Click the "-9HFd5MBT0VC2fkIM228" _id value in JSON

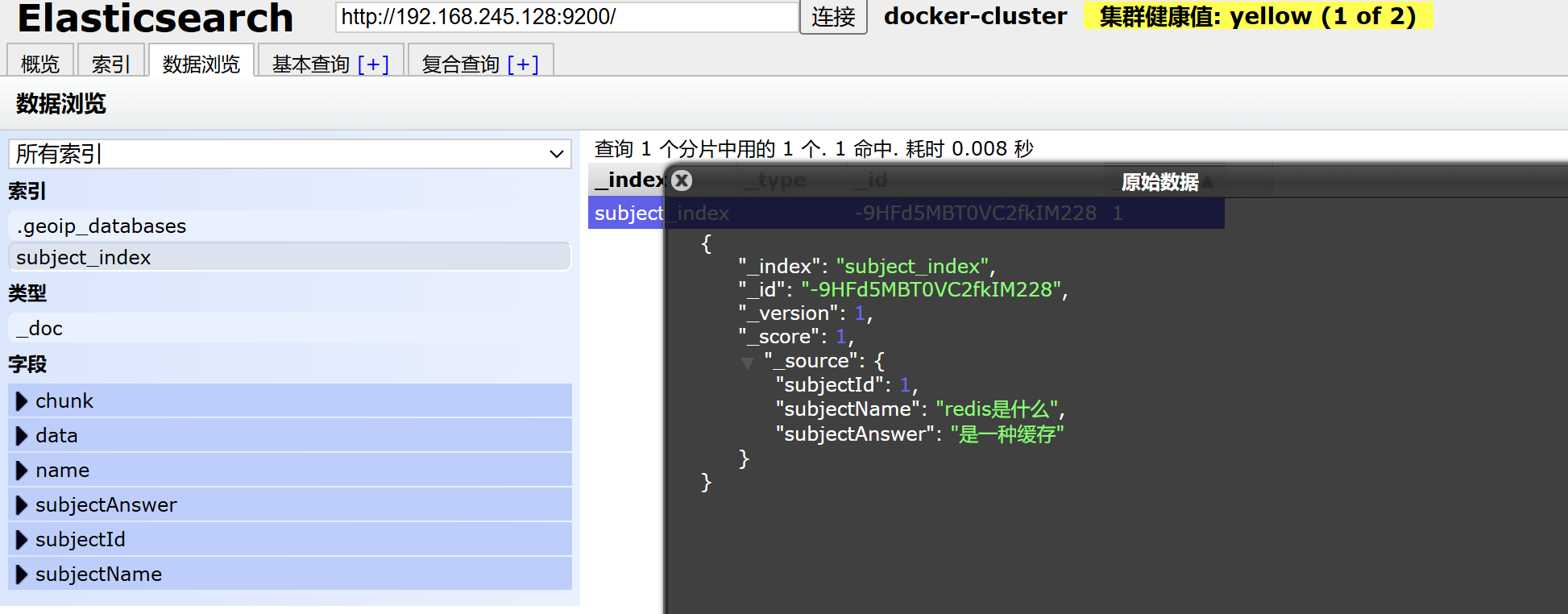(x=931, y=290)
